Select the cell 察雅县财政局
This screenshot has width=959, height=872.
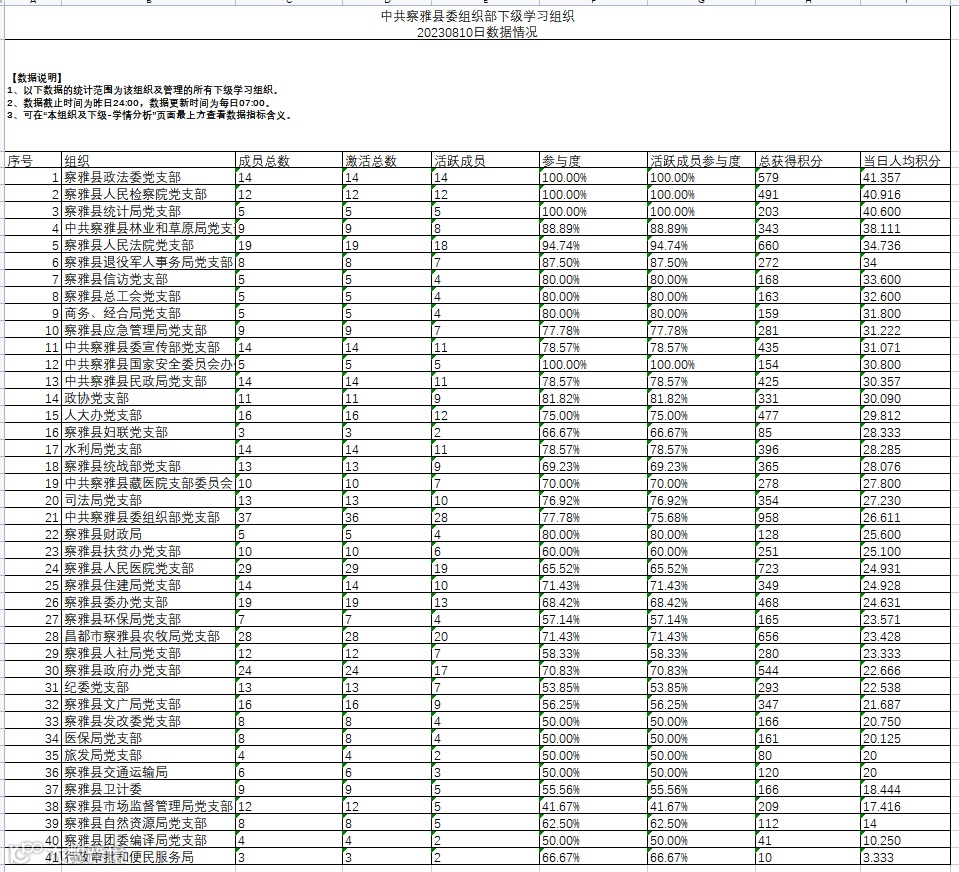tap(149, 534)
